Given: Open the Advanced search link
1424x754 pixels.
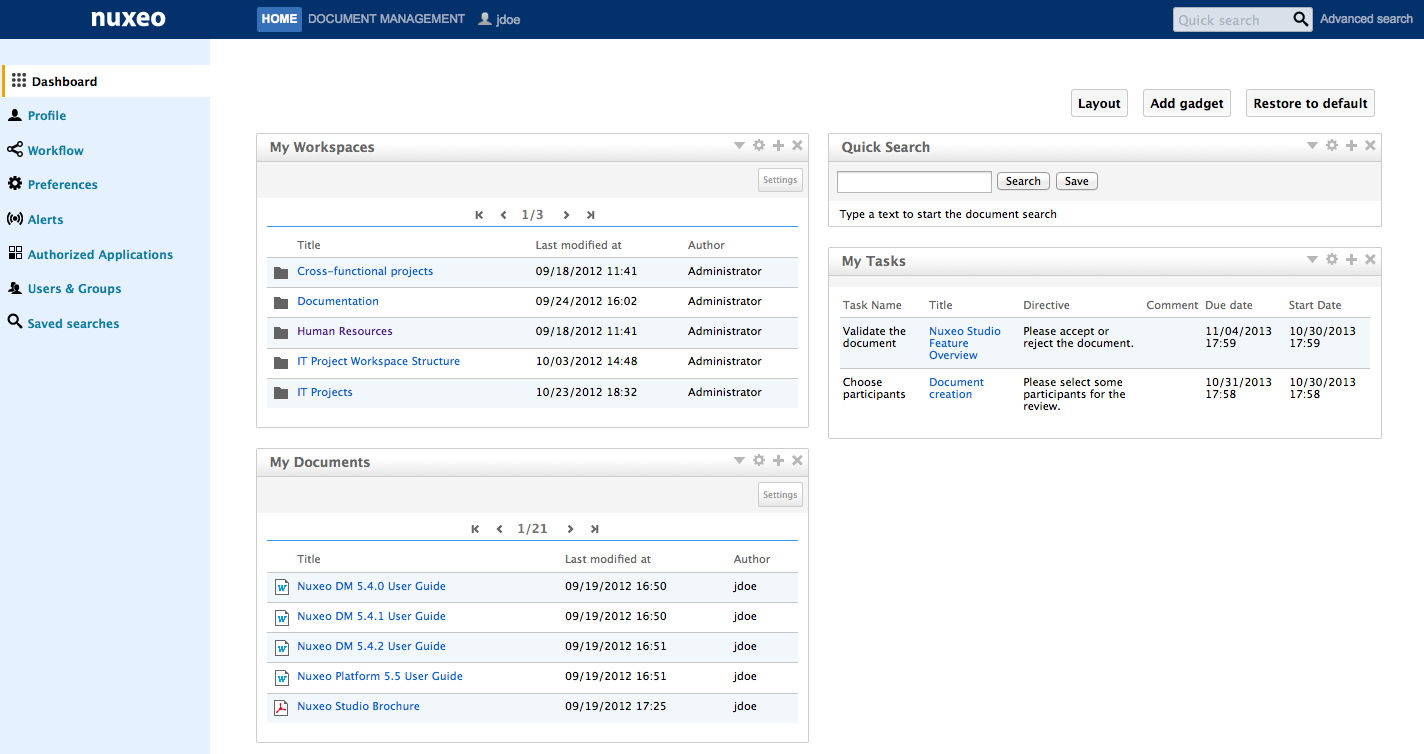Looking at the screenshot, I should [x=1366, y=19].
